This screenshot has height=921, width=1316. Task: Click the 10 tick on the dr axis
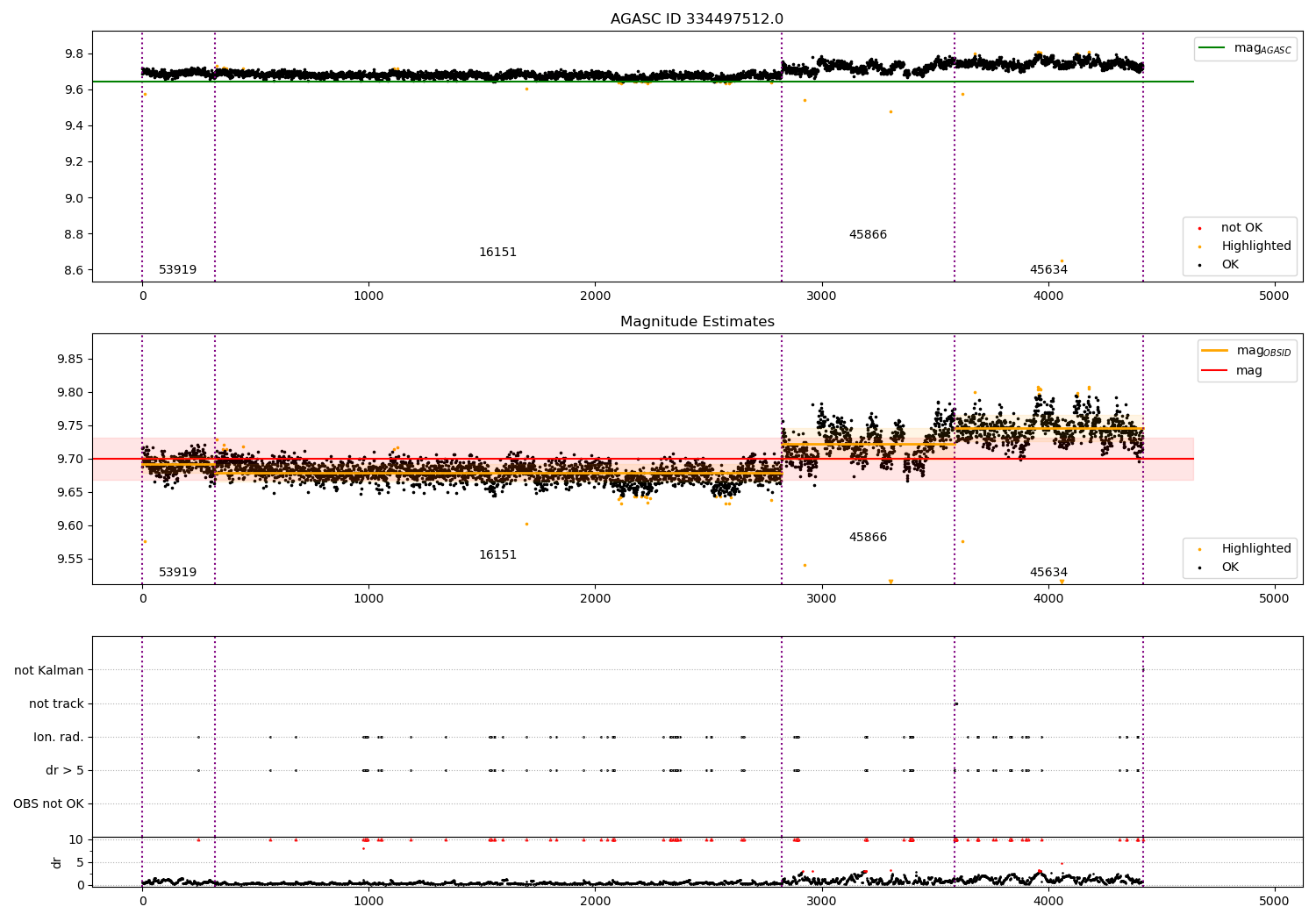(76, 840)
